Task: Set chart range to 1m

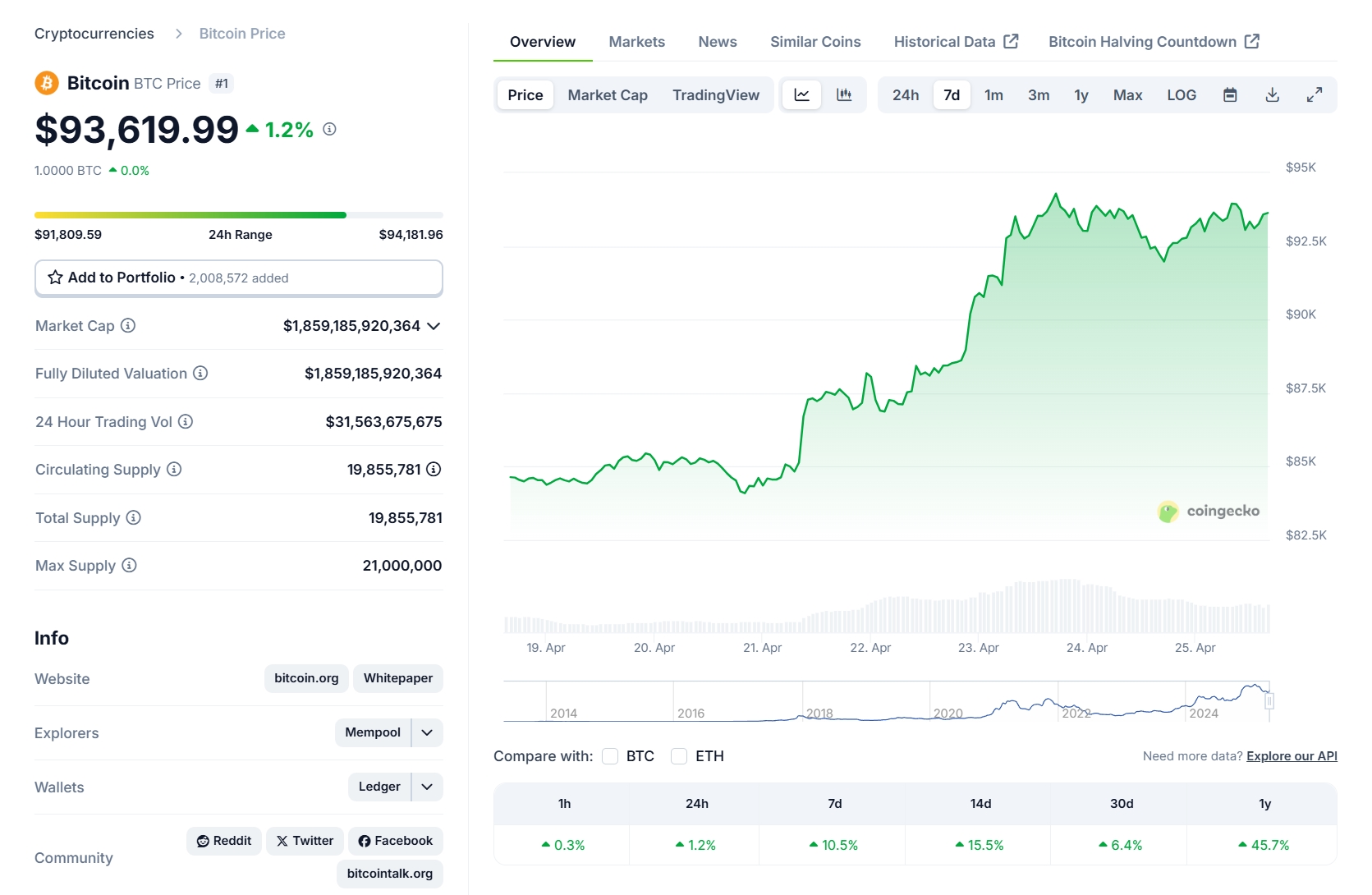Action: (x=993, y=95)
